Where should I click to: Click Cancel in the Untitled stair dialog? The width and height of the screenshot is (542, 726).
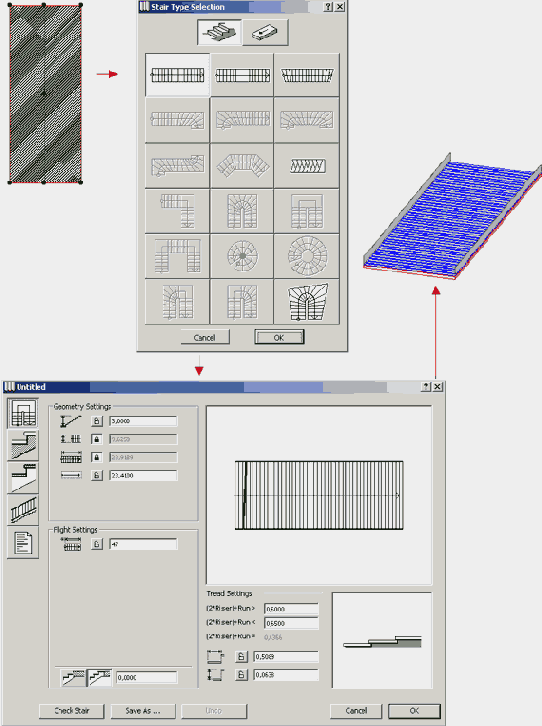356,711
